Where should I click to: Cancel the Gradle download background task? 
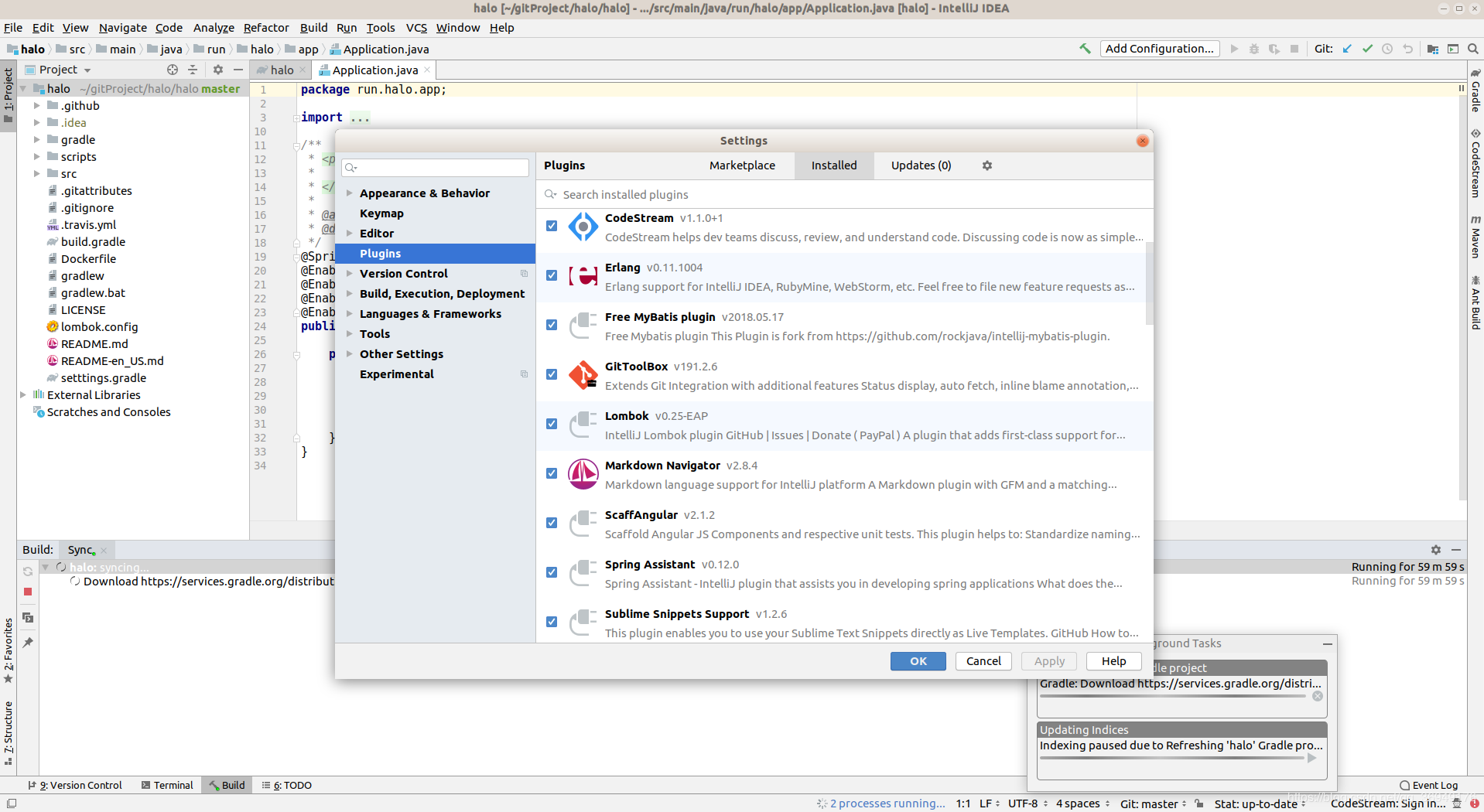pyautogui.click(x=1318, y=696)
